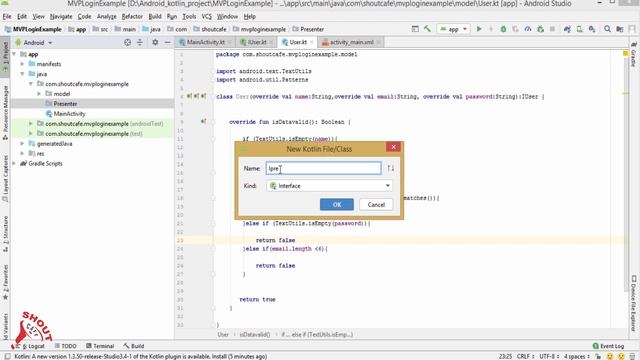640x360 pixels.
Task: Expand the generatedJava folder
Action: [22, 144]
